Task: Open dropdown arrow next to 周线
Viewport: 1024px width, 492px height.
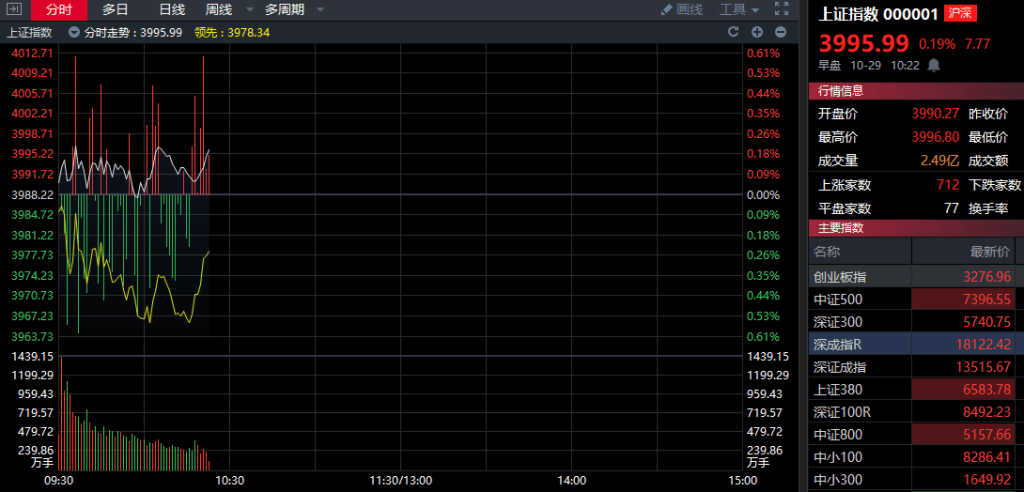Action: coord(246,10)
